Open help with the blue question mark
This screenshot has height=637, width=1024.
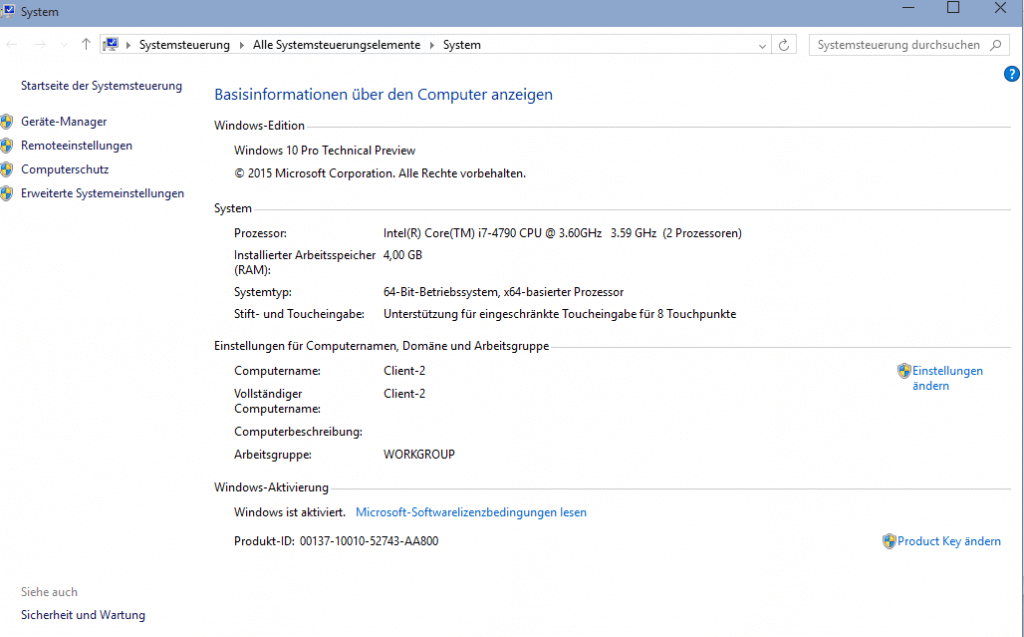tap(1011, 74)
